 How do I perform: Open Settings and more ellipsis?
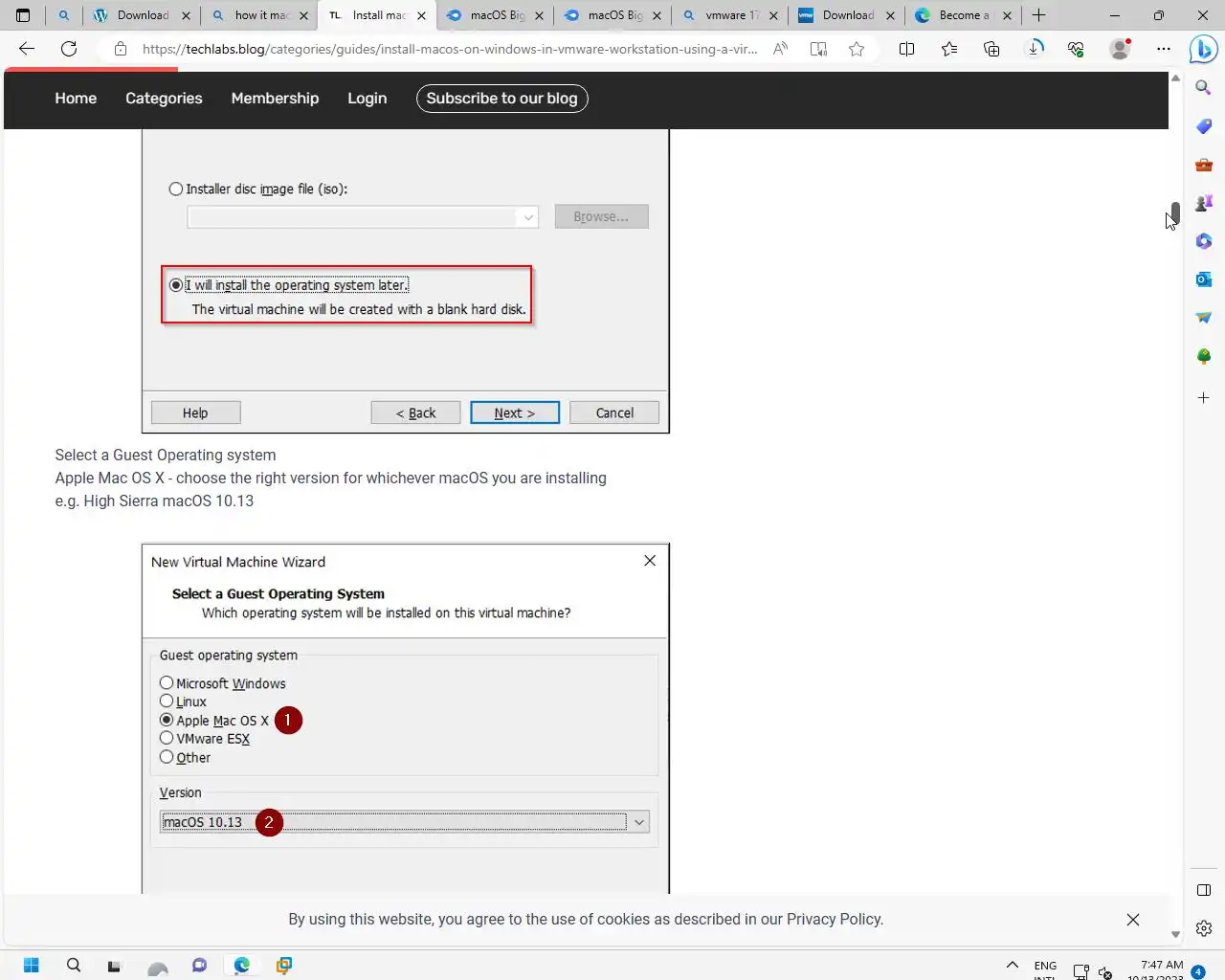coord(1163,49)
